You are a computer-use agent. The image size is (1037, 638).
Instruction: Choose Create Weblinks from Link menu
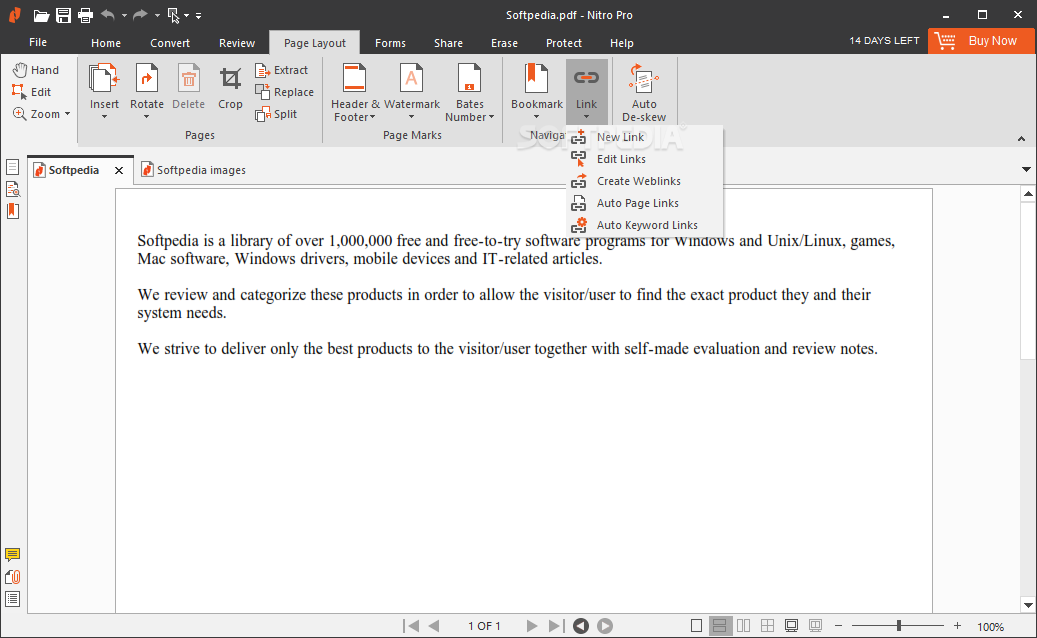point(638,181)
